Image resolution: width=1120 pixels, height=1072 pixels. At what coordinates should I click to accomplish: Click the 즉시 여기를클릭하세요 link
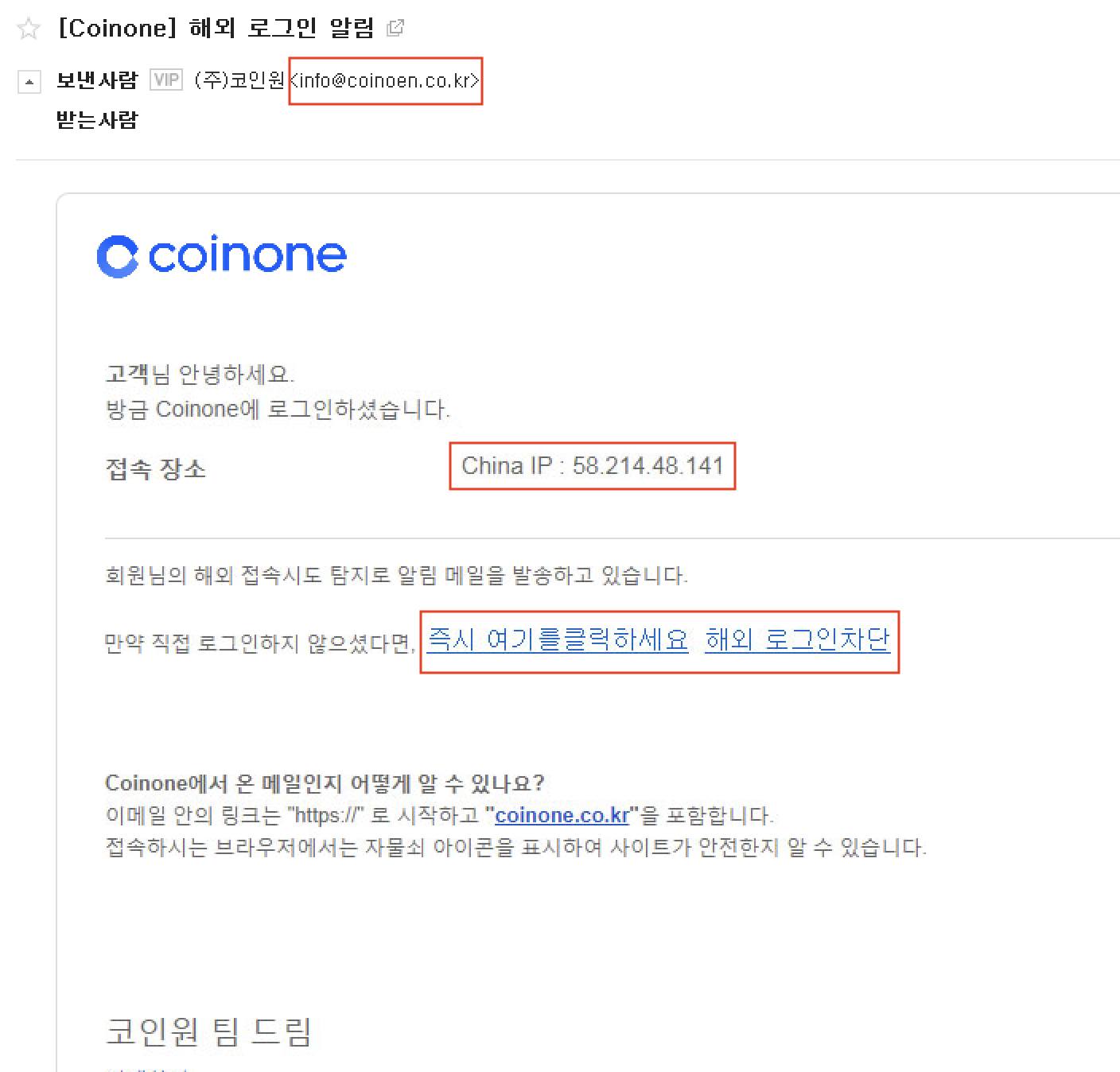click(x=558, y=640)
